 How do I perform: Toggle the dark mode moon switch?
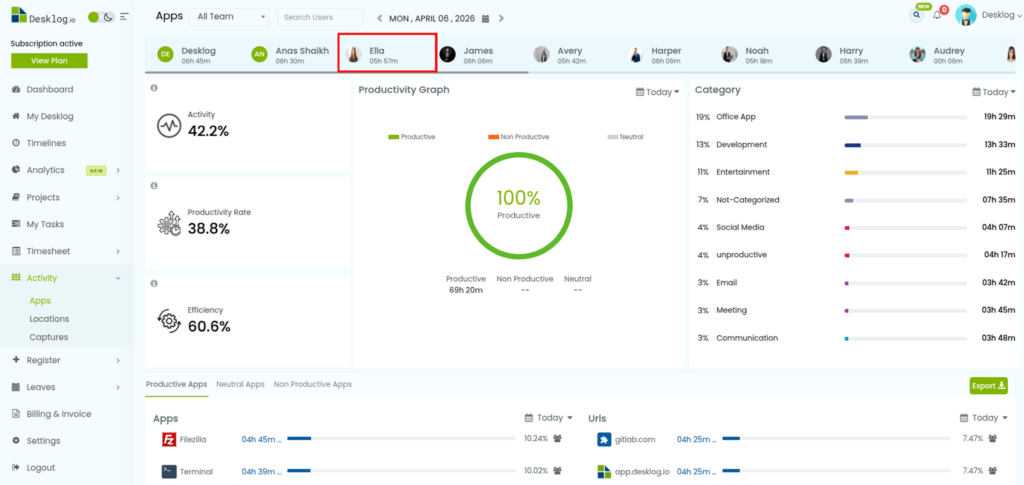(x=108, y=17)
